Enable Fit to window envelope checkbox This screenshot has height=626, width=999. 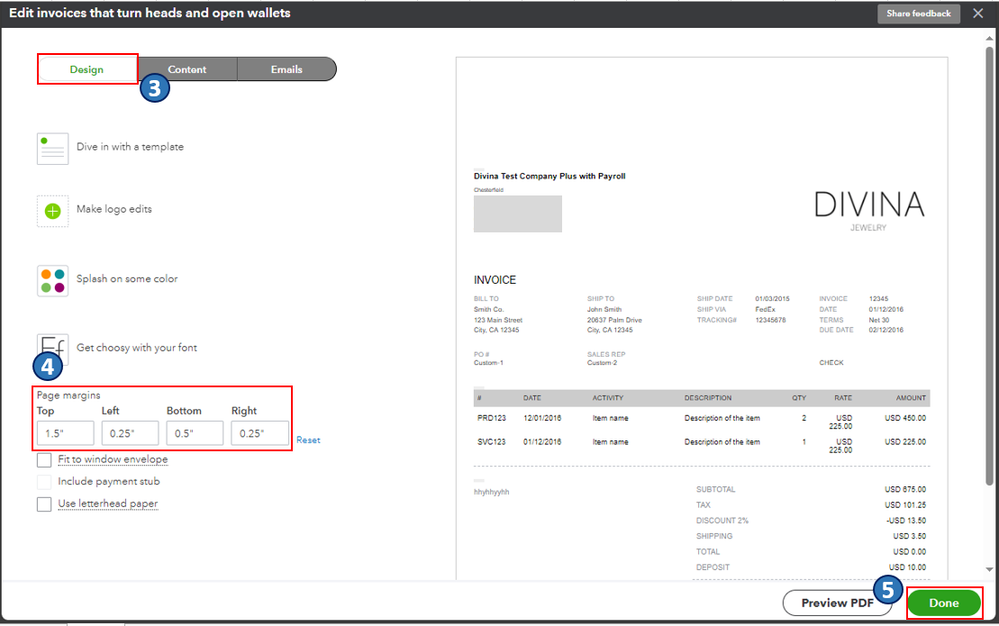(44, 460)
